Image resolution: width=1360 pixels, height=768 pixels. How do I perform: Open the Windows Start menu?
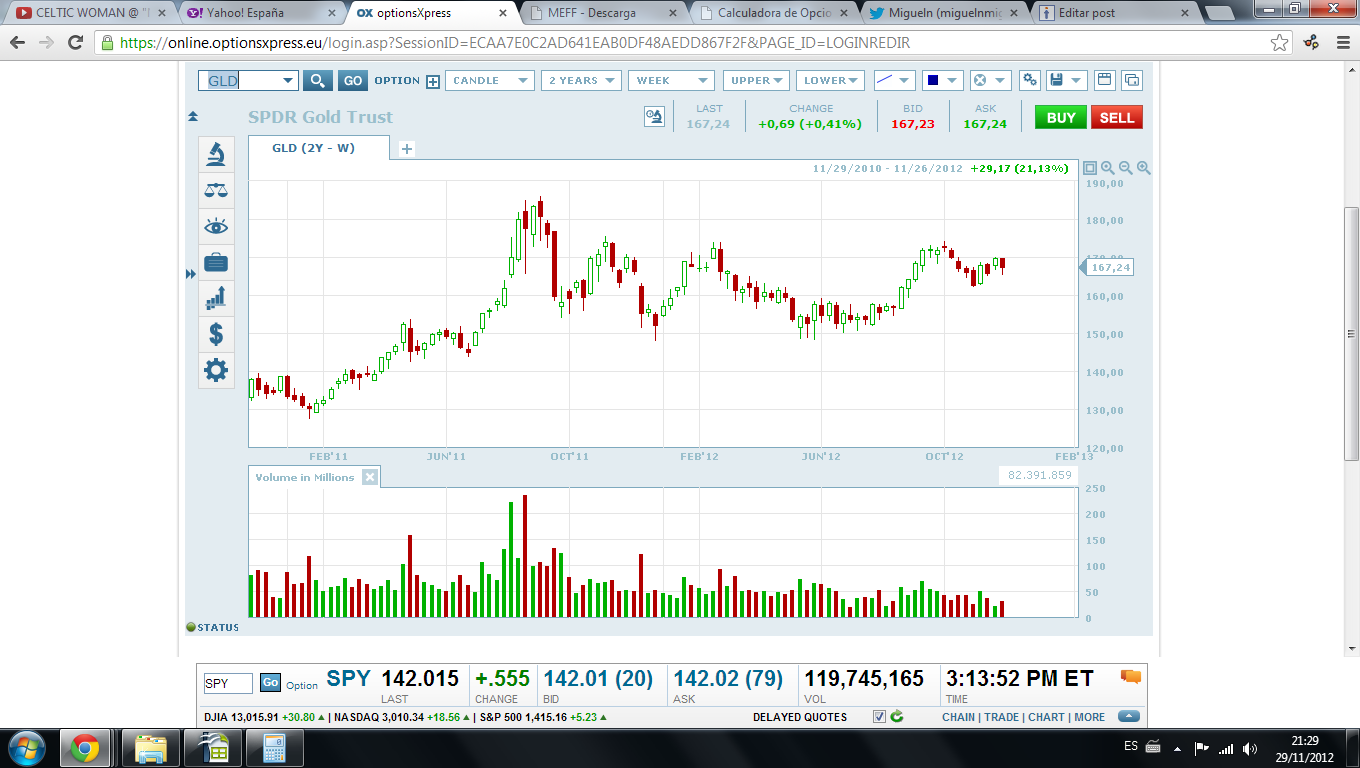(25, 748)
